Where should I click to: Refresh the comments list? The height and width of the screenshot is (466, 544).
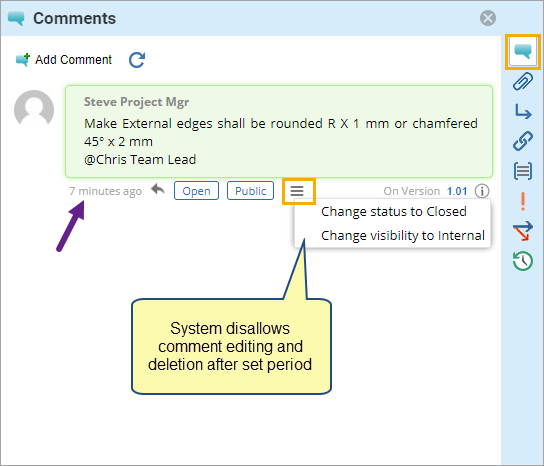point(137,60)
